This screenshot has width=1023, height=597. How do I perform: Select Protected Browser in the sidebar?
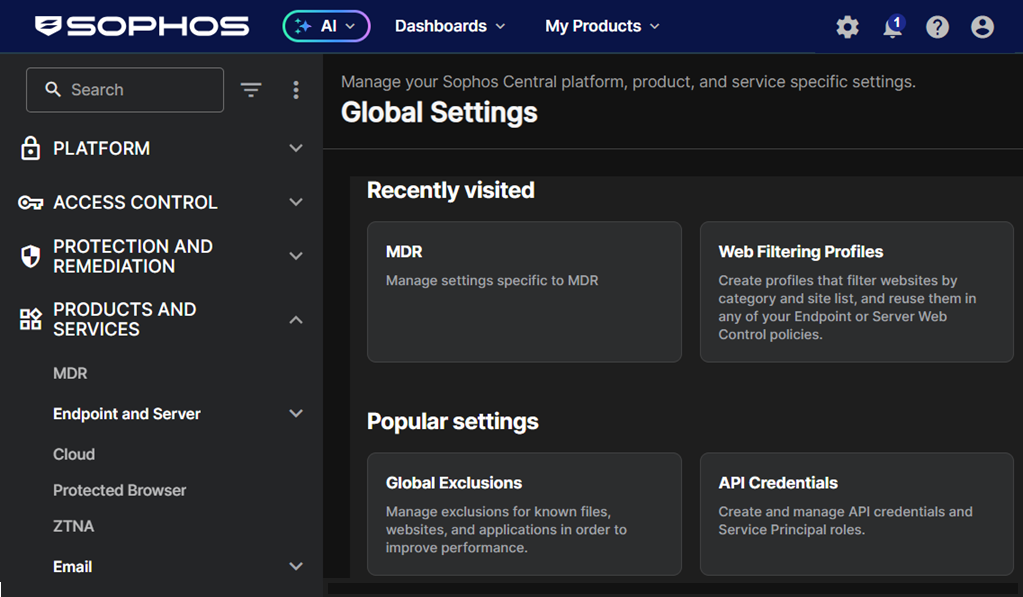[119, 490]
